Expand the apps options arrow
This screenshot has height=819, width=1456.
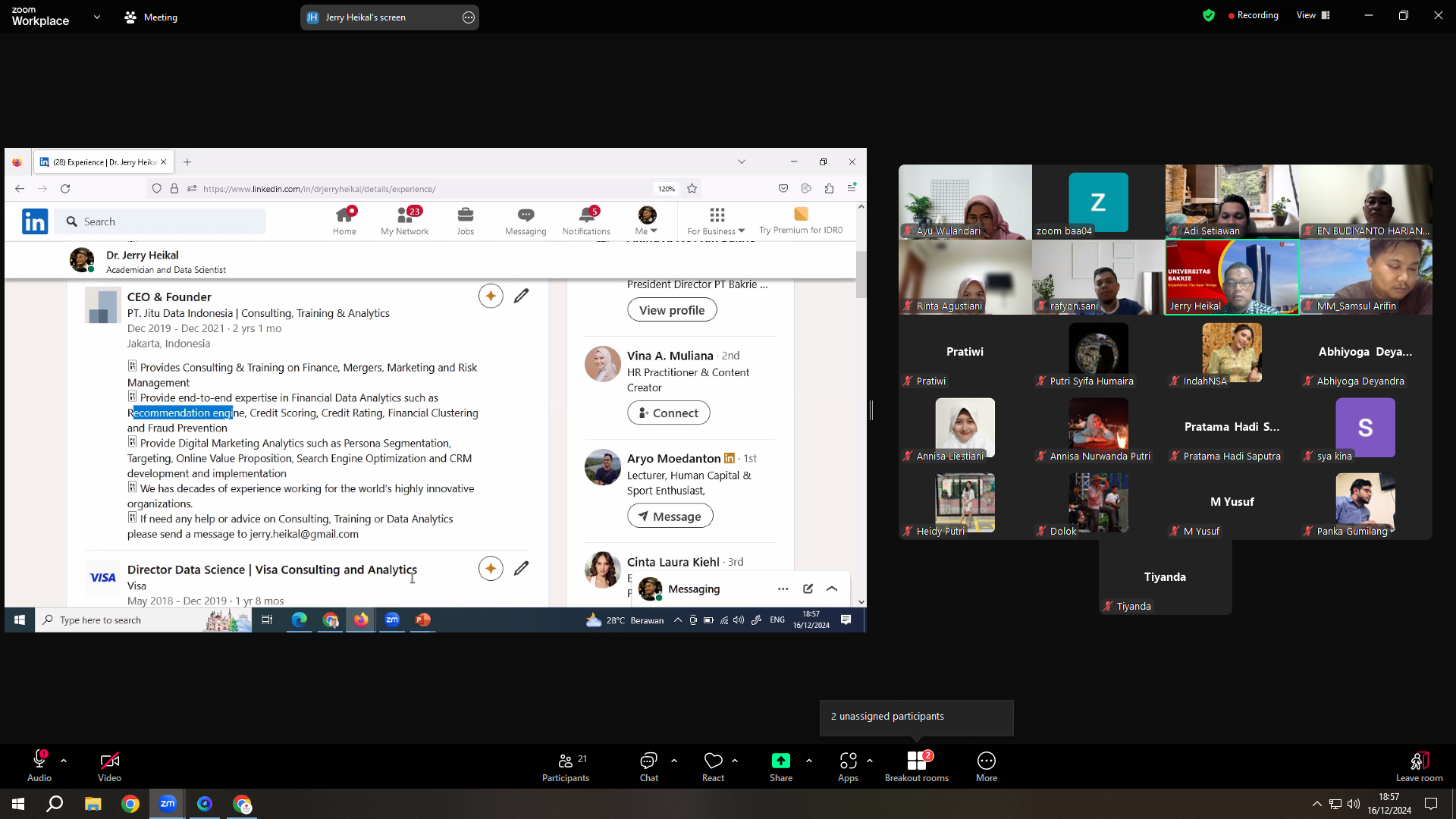point(870,760)
